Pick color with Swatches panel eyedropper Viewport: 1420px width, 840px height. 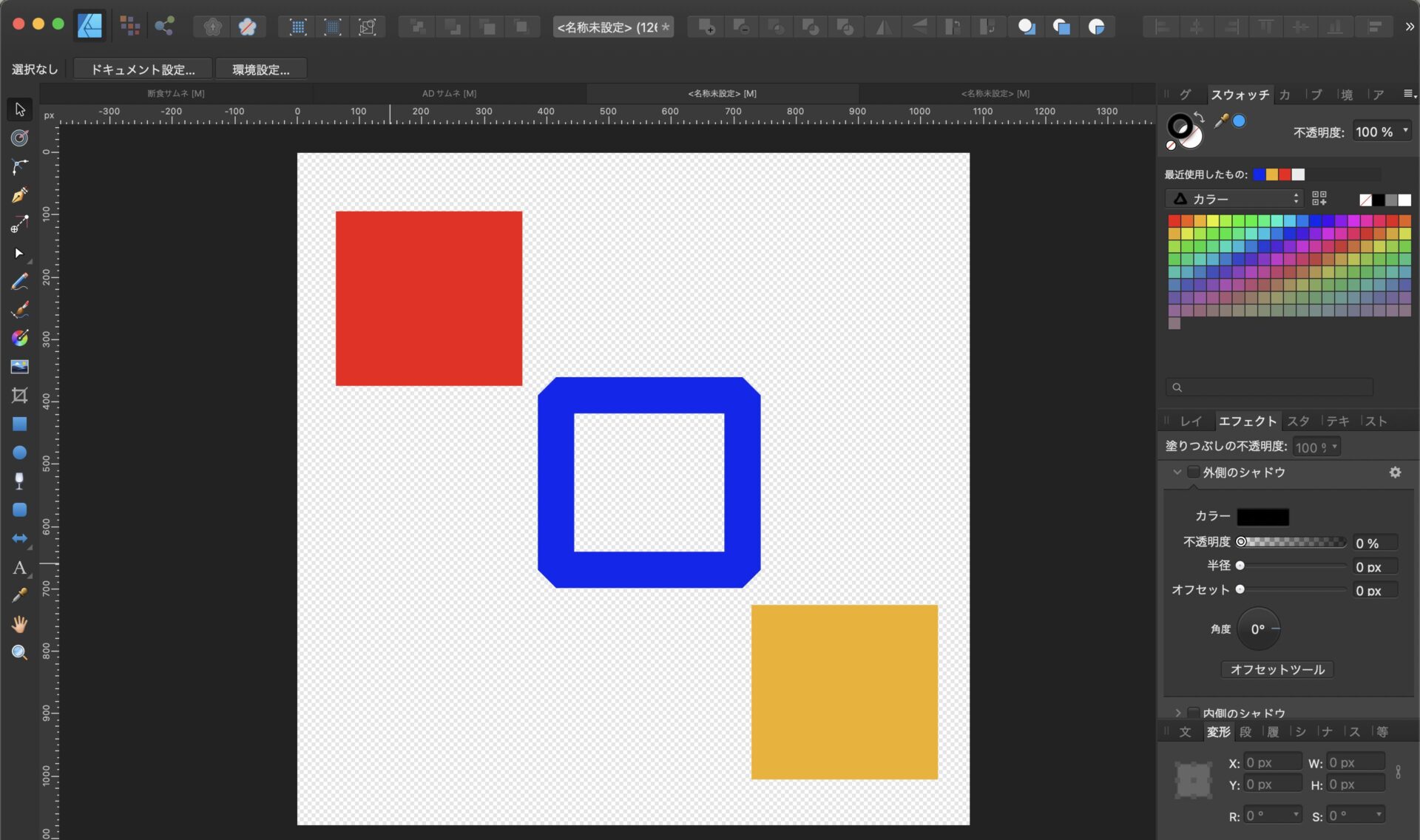pos(1221,121)
